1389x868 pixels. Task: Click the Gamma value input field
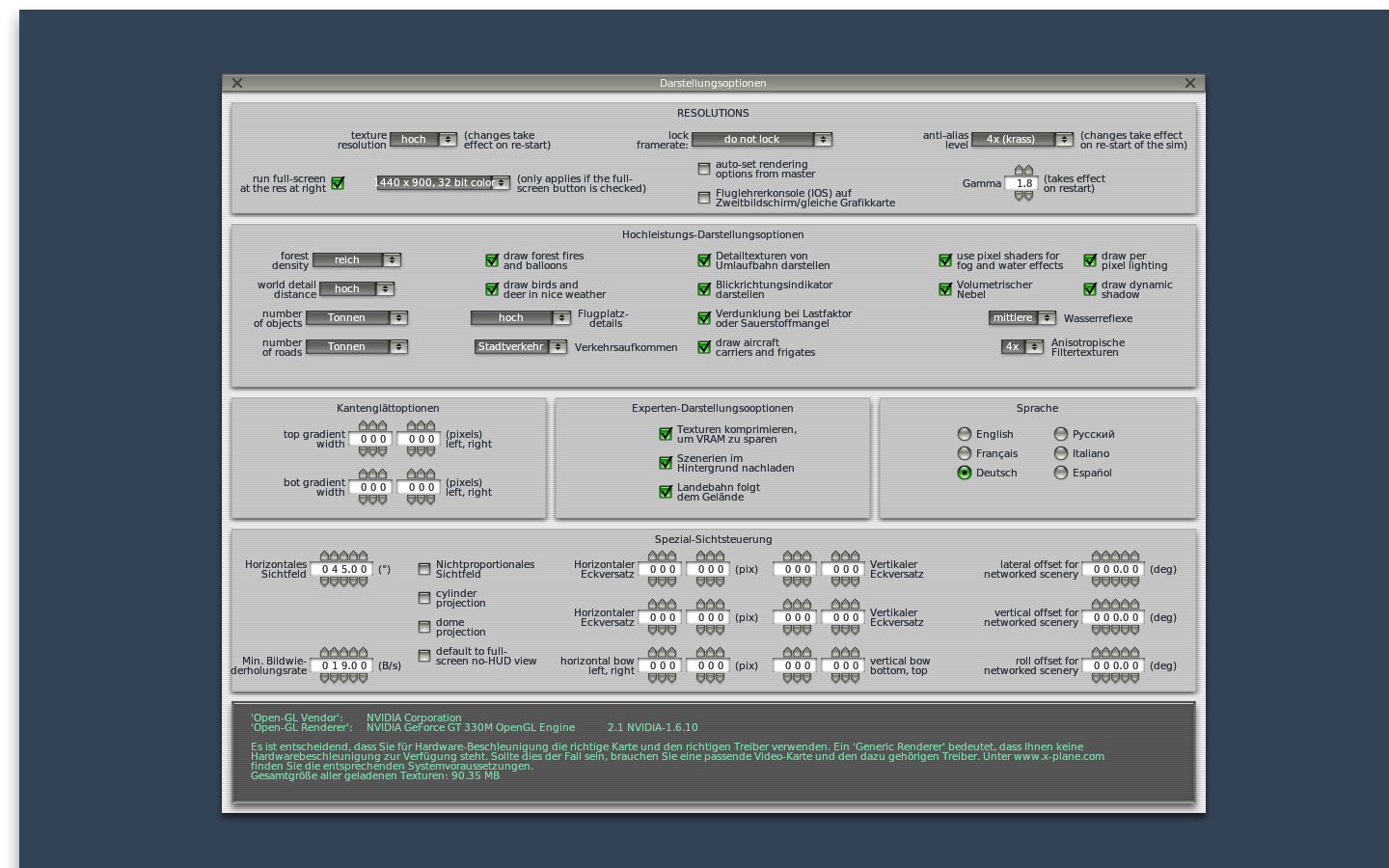click(1022, 183)
